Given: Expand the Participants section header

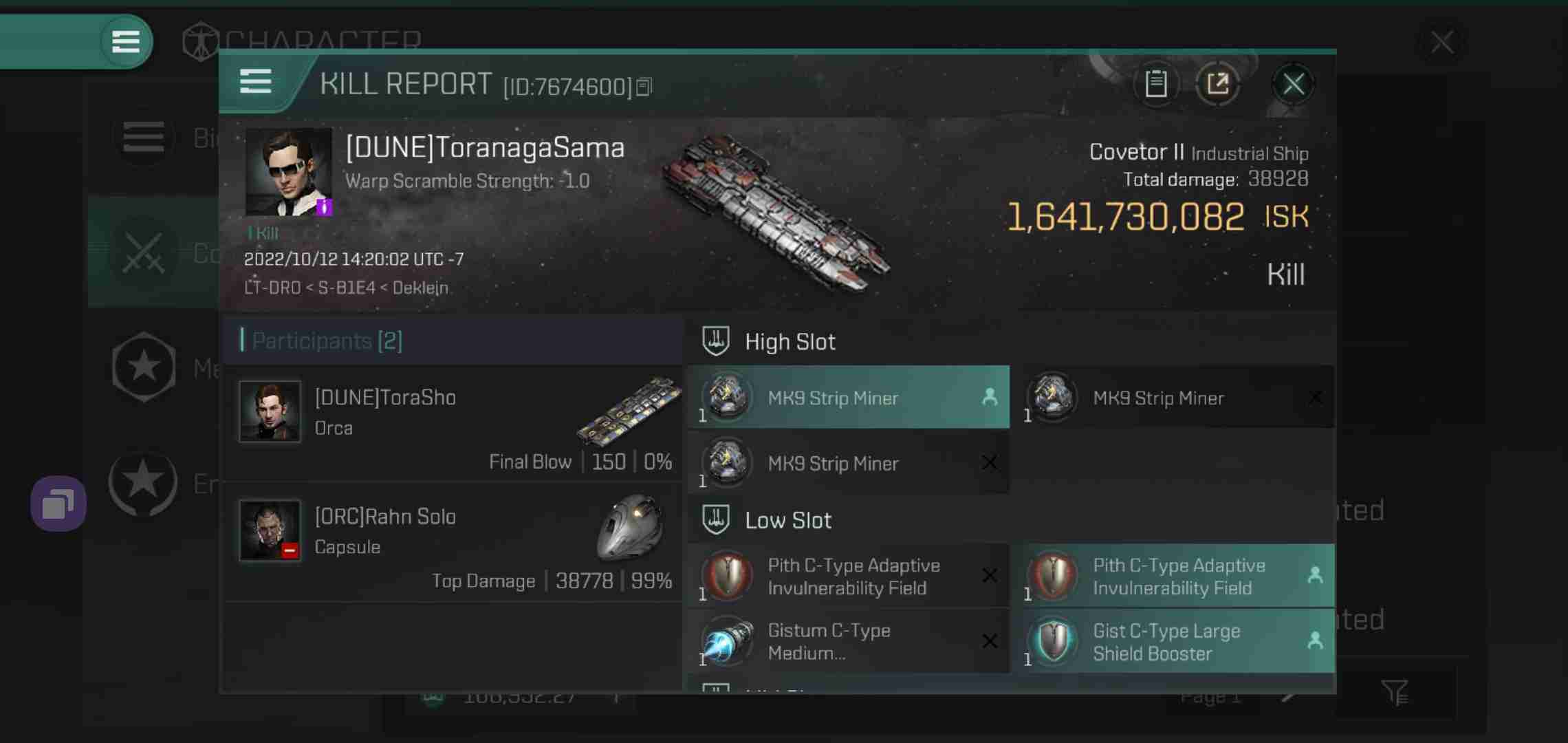Looking at the screenshot, I should click(x=326, y=341).
